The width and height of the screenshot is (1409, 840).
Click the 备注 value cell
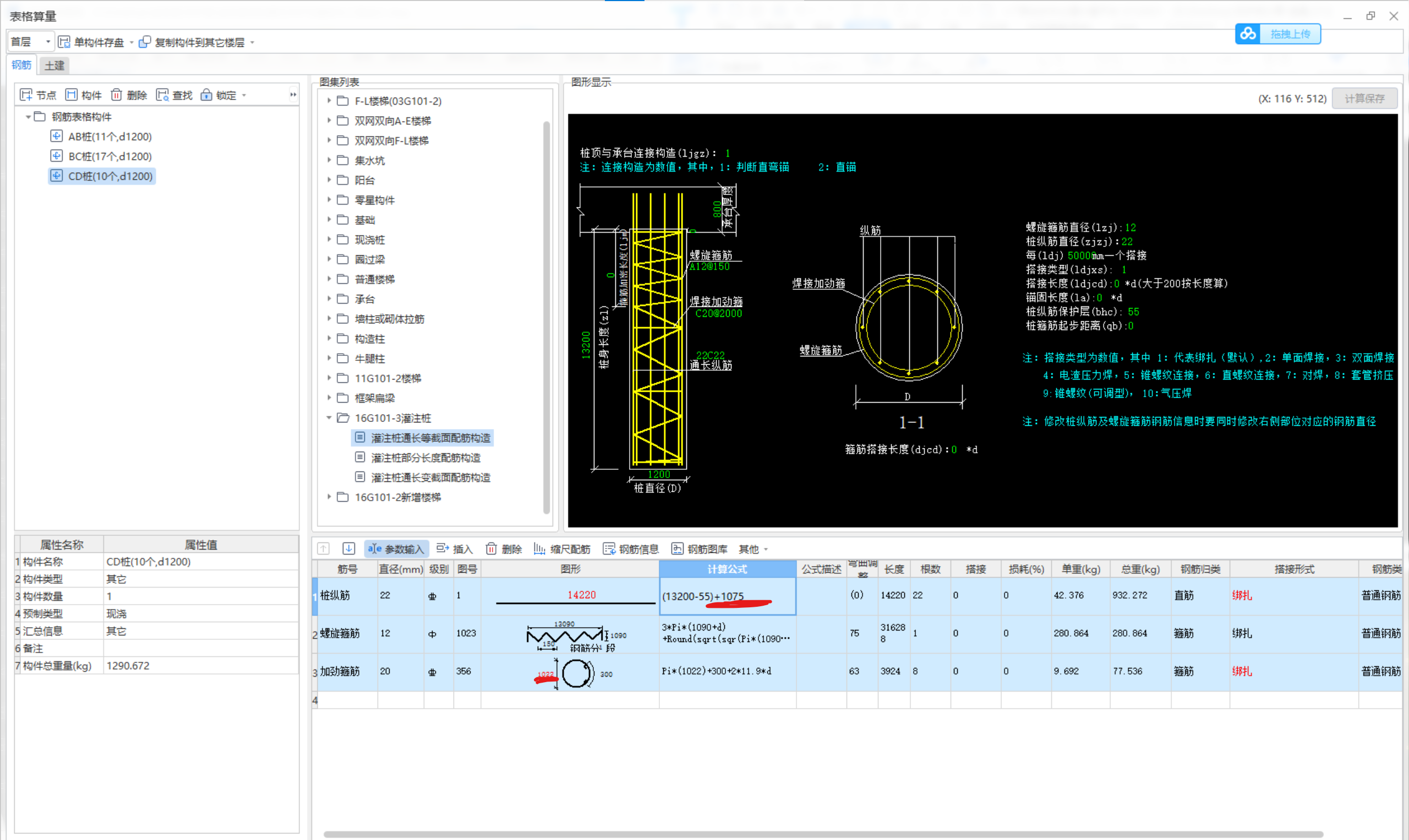coord(200,648)
